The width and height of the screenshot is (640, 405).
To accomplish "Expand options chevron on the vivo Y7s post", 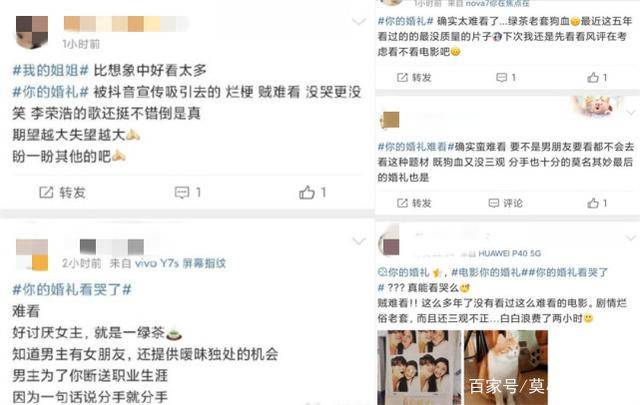I will point(359,241).
